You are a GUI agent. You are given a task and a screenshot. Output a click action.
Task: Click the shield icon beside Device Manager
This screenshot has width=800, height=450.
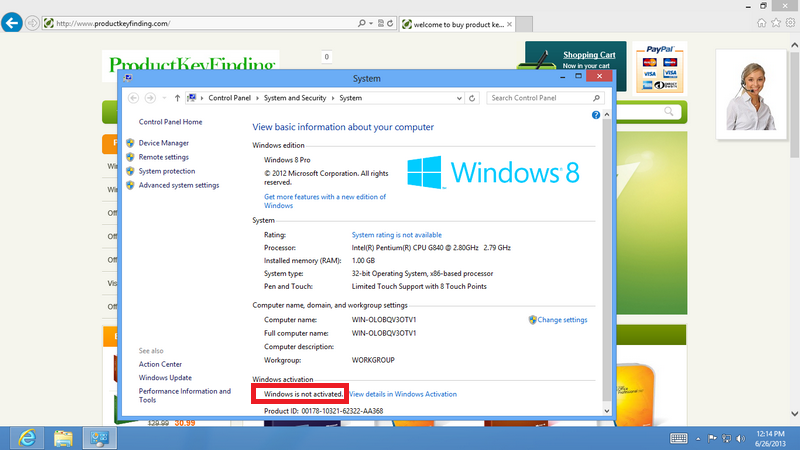tap(130, 143)
